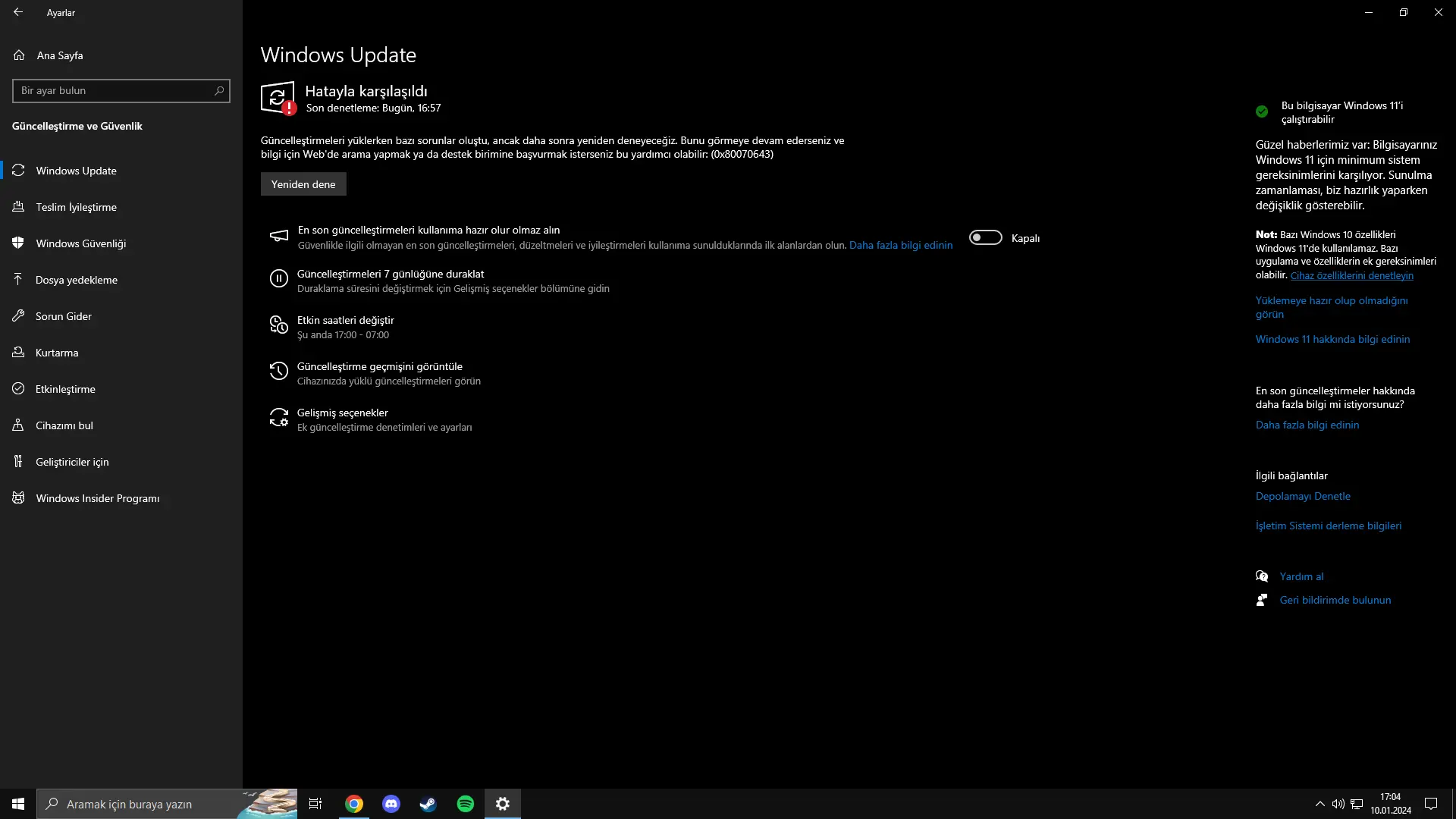Image resolution: width=1456 pixels, height=819 pixels.
Task: Click the update error status icon
Action: pyautogui.click(x=278, y=98)
